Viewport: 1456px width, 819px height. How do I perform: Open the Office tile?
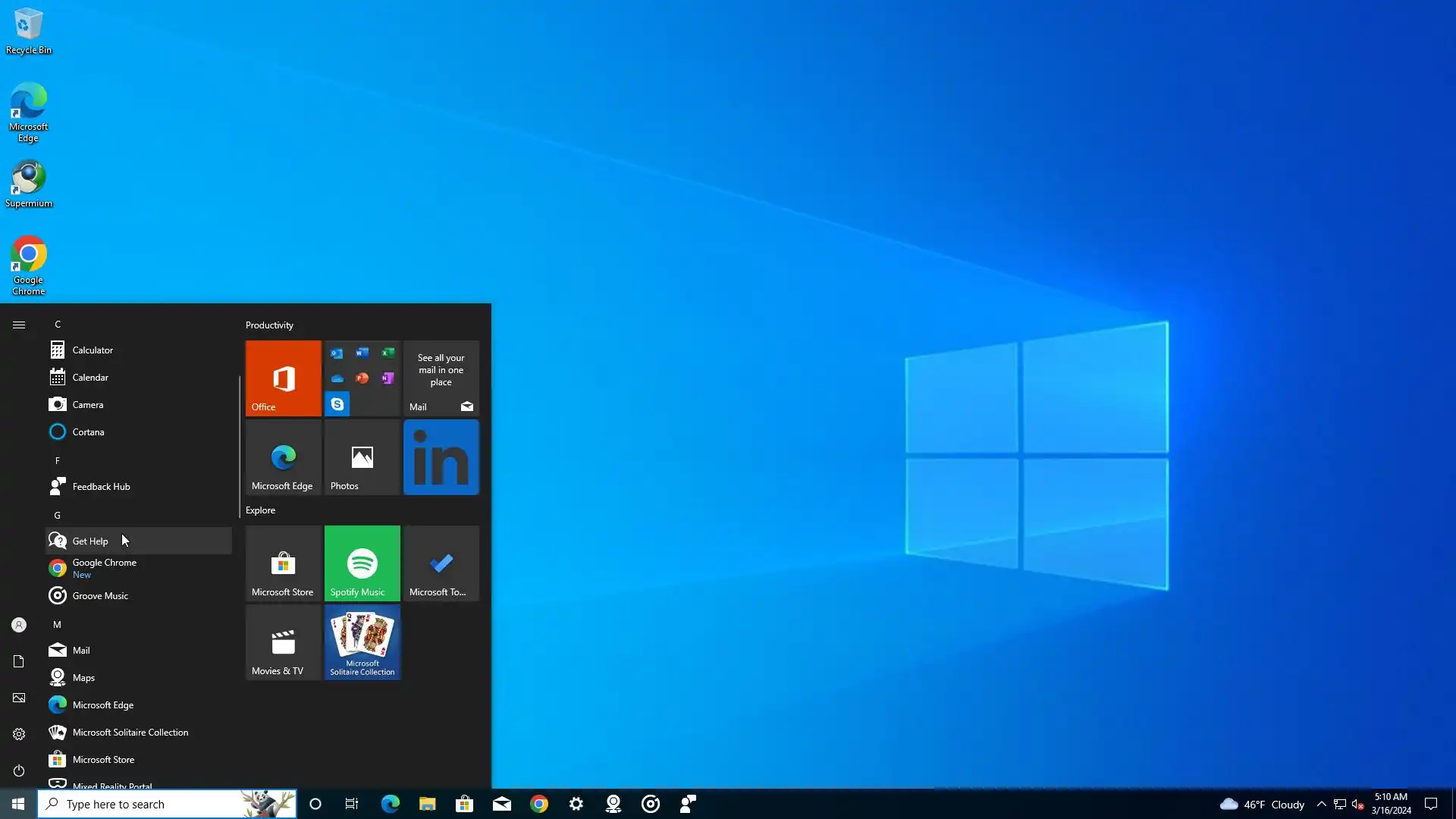point(283,378)
